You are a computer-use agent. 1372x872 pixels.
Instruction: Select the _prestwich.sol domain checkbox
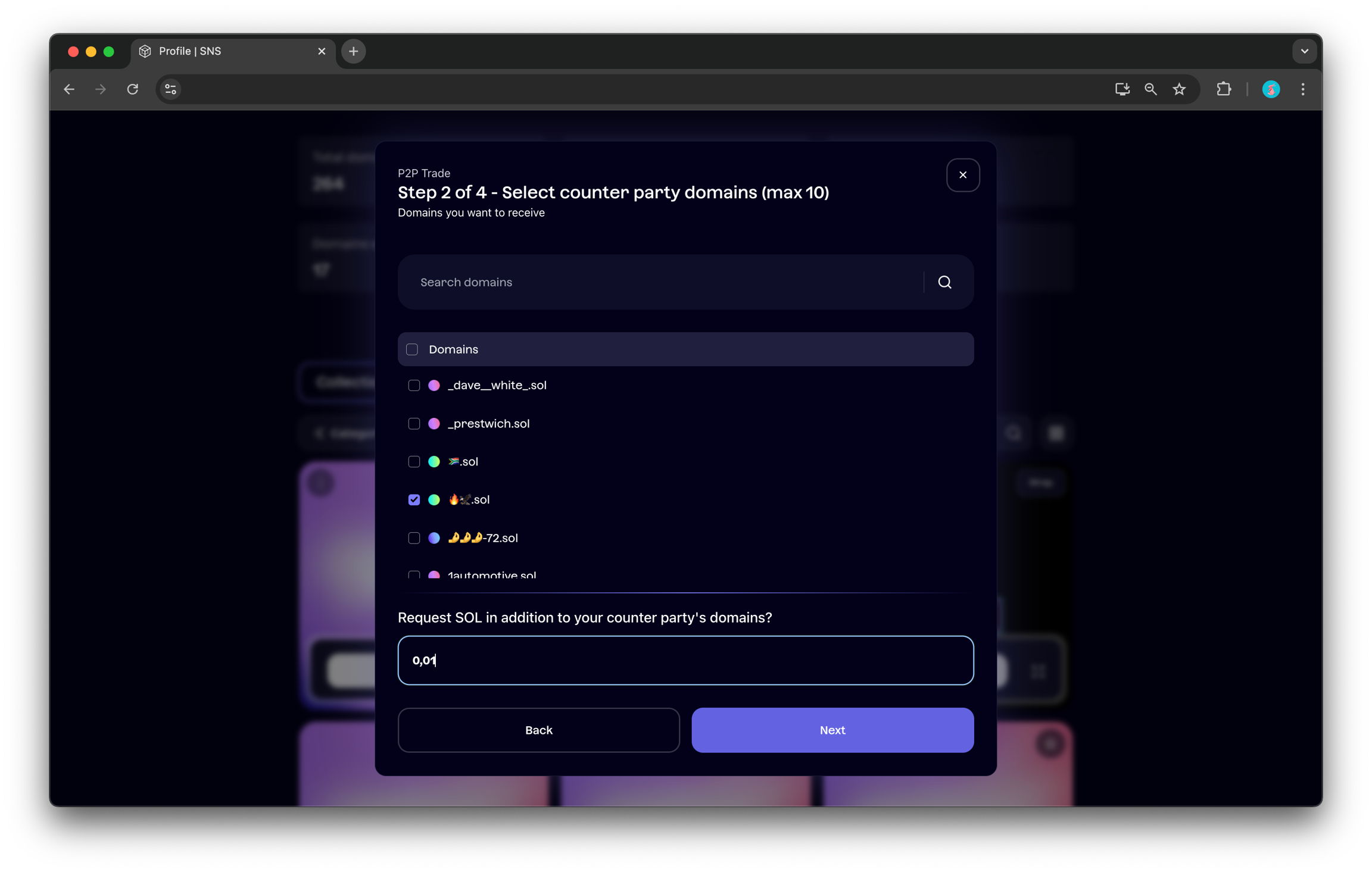tap(414, 424)
